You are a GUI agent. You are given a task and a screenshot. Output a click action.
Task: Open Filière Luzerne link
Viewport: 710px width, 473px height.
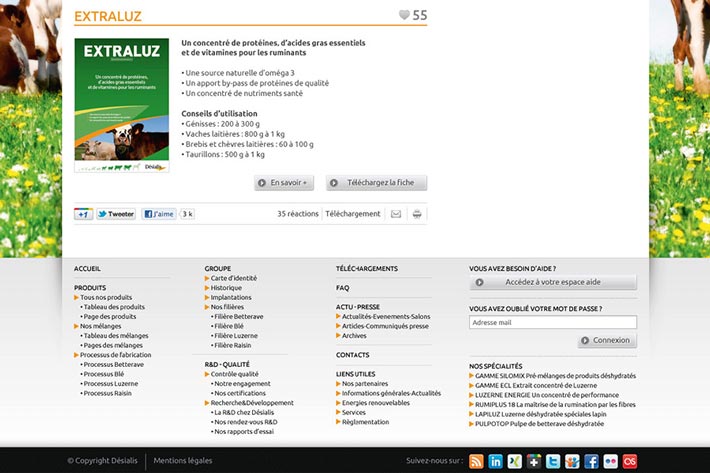tap(236, 335)
